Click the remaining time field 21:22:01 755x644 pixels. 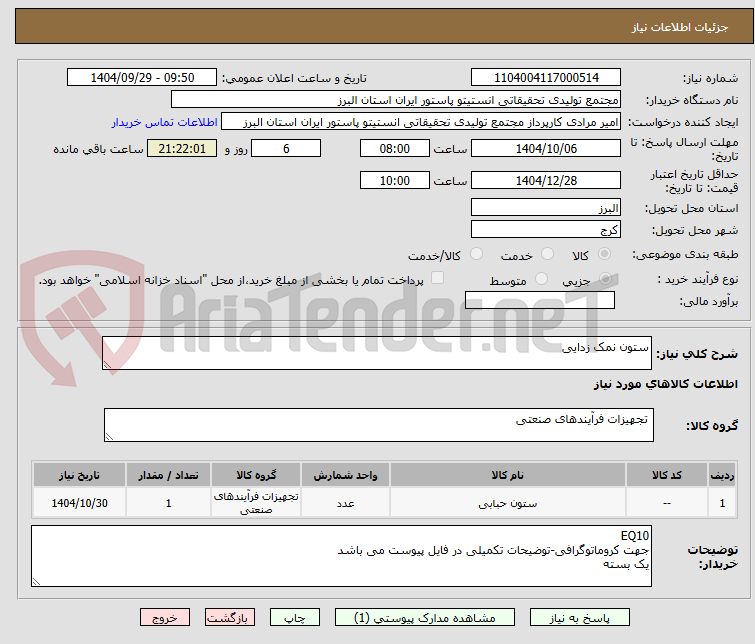tap(182, 148)
